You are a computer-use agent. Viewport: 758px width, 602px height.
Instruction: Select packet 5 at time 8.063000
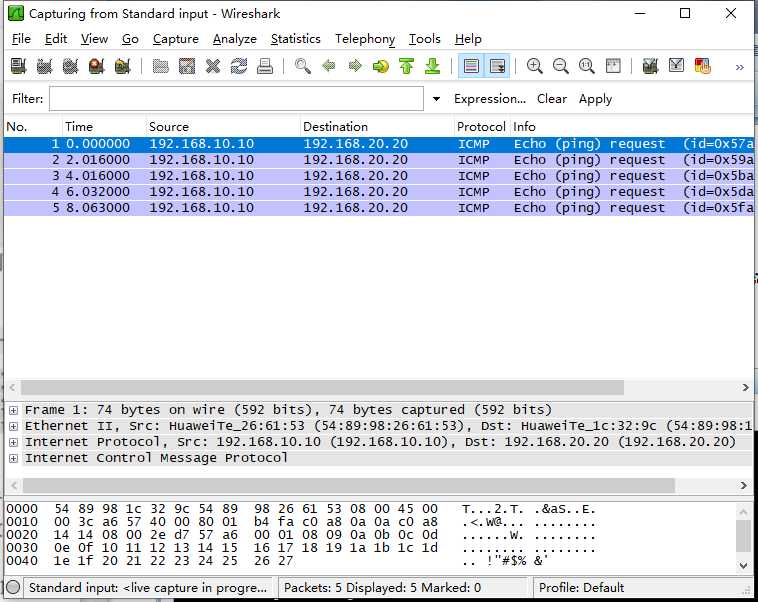click(379, 208)
